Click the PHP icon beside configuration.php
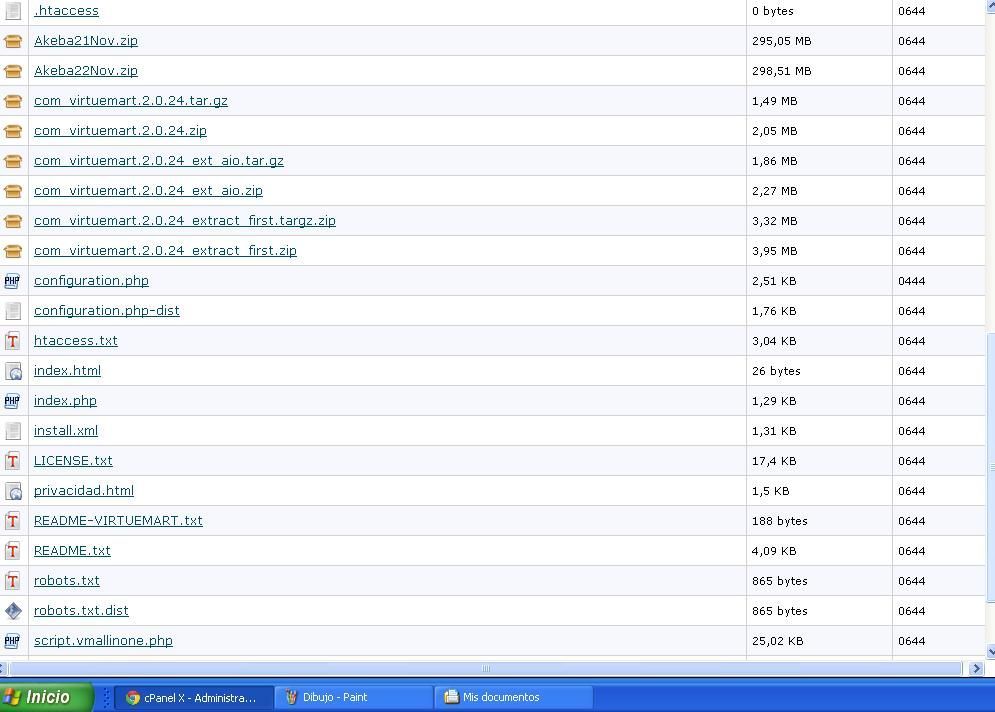This screenshot has height=712, width=995. (12, 281)
